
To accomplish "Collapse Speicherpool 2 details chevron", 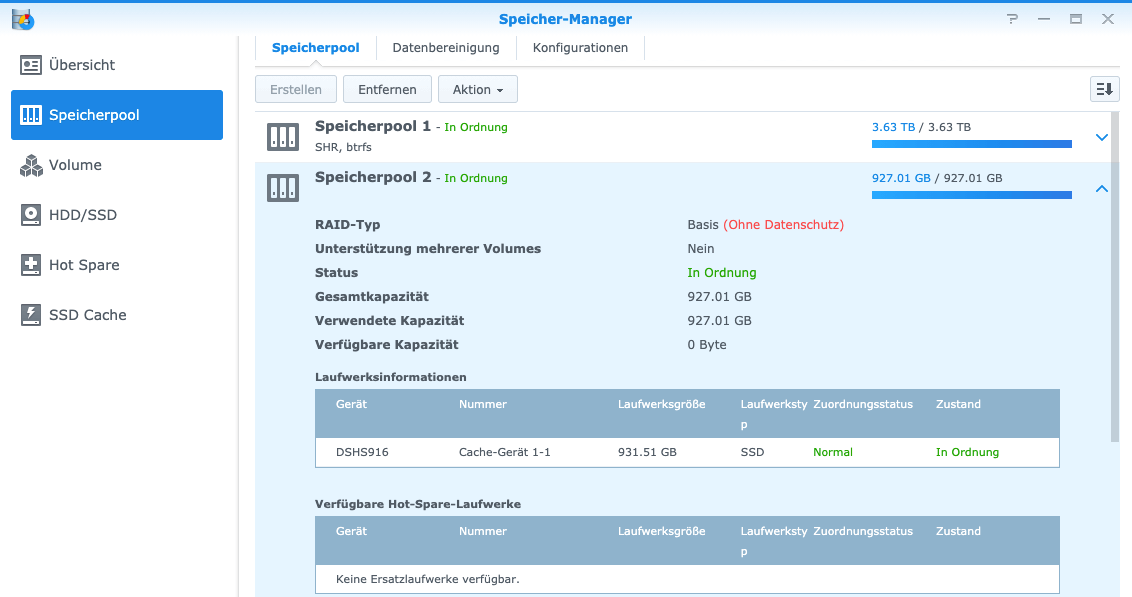I will point(1102,188).
